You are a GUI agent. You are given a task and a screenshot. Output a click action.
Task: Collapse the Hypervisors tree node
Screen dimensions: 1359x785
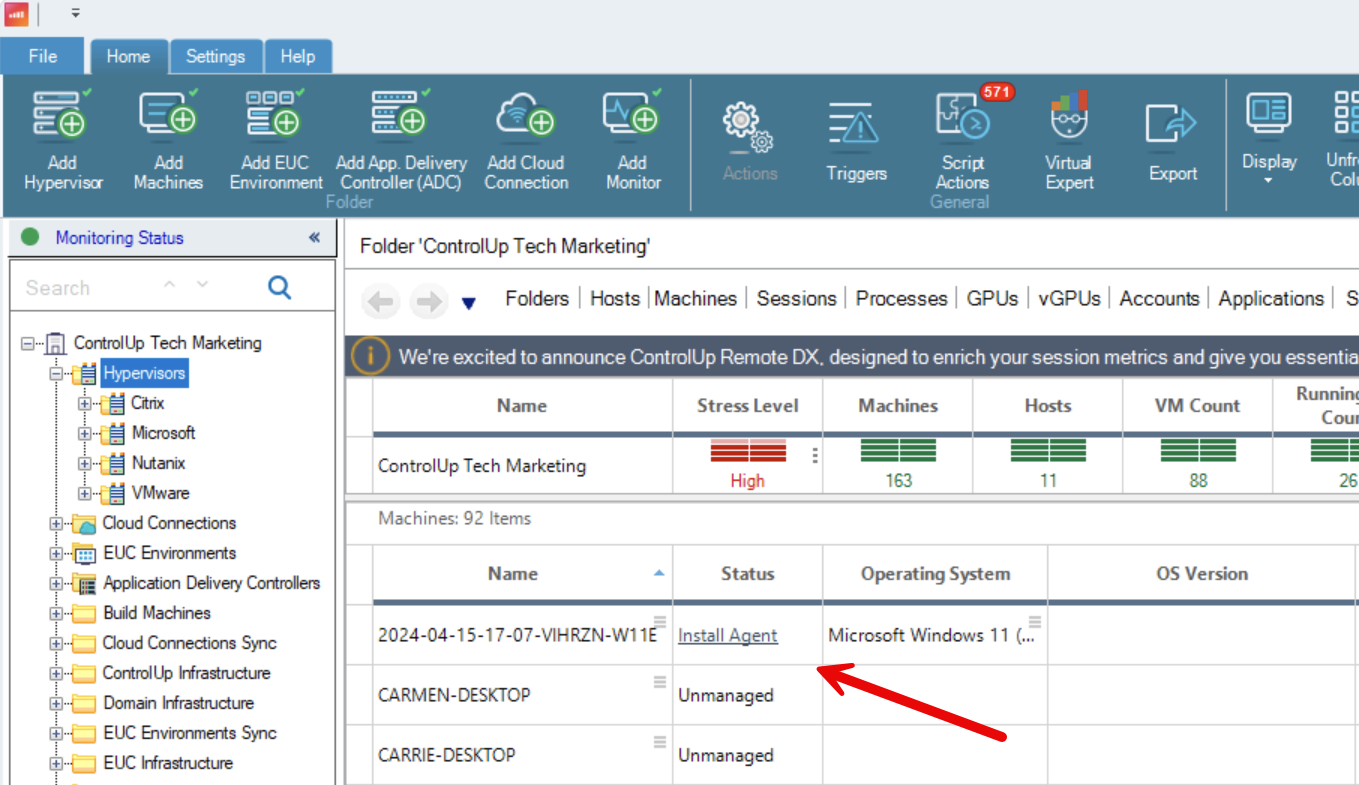point(56,374)
